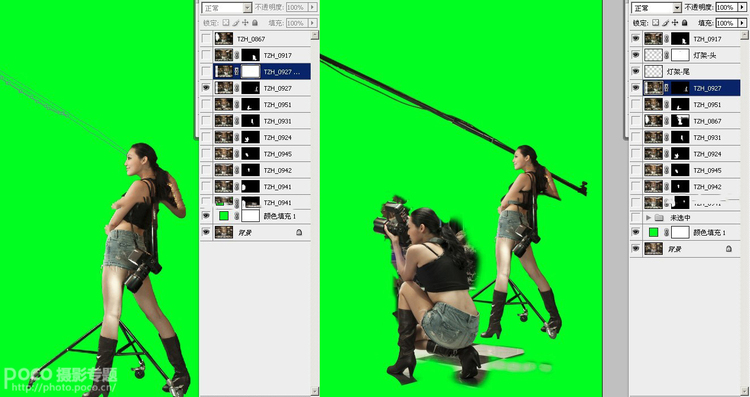
Task: Open the opacity slider arrow in right panel
Action: [742, 7]
